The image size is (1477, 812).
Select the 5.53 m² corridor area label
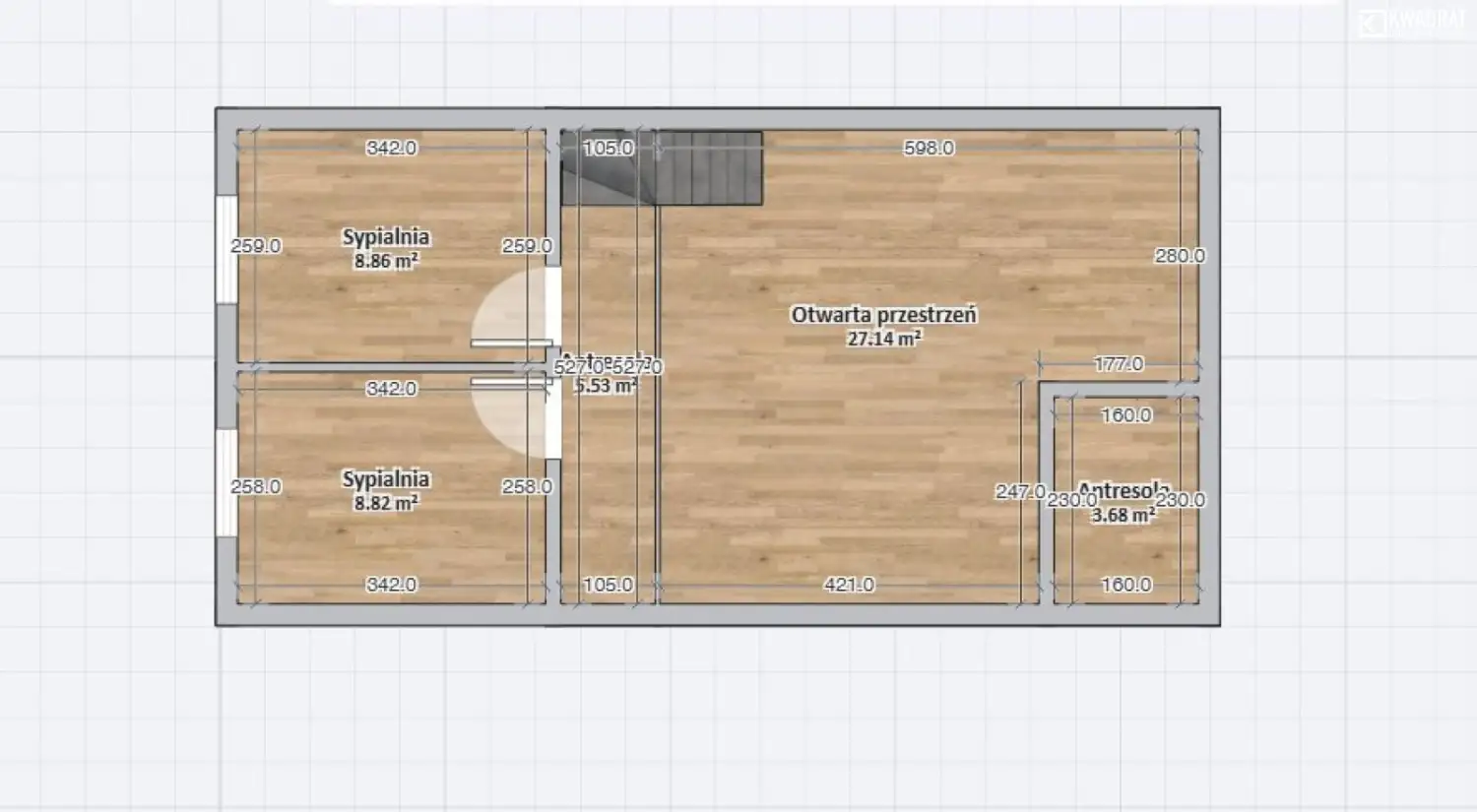[x=606, y=386]
